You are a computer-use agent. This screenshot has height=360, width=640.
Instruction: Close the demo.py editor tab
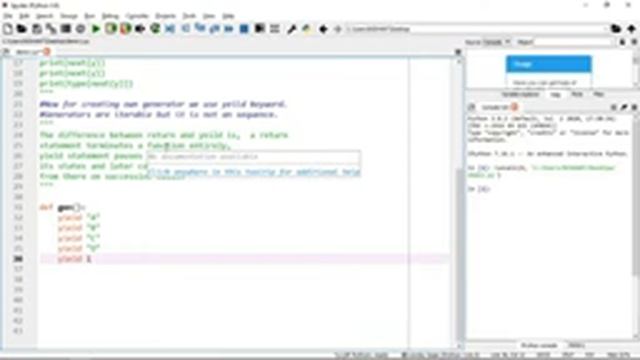(47, 52)
